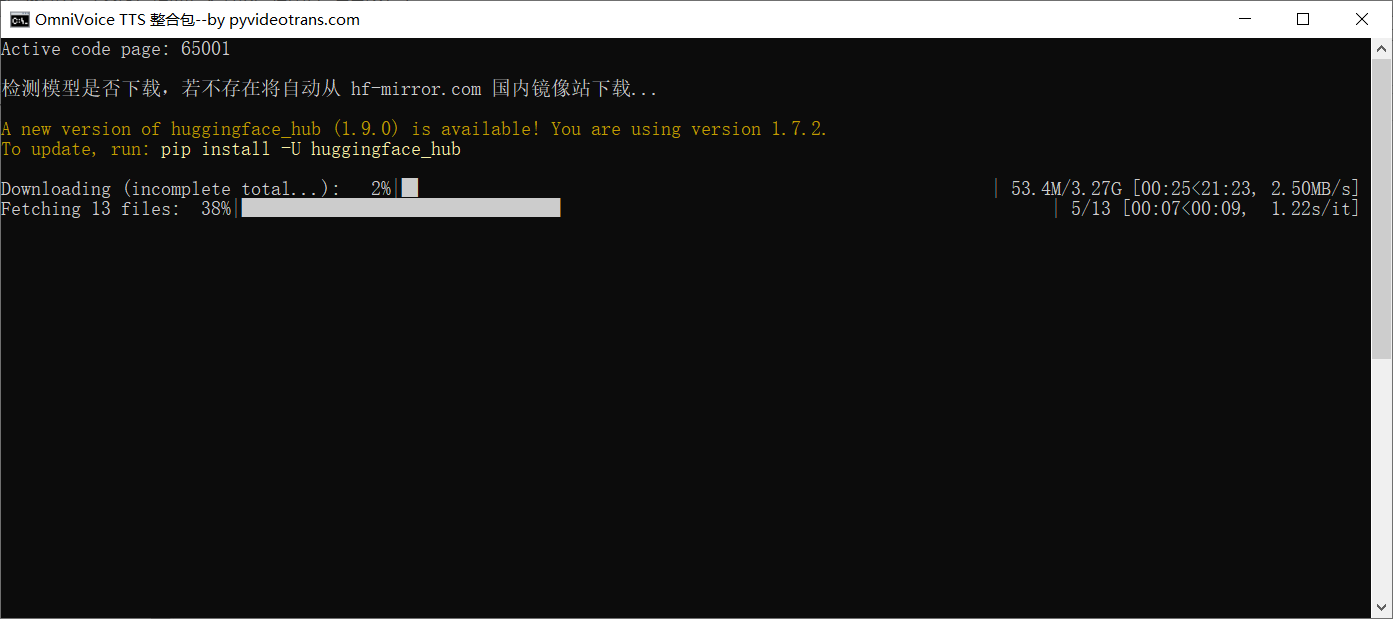Click the 38% fetching percentage
This screenshot has width=1393, height=619.
point(215,209)
